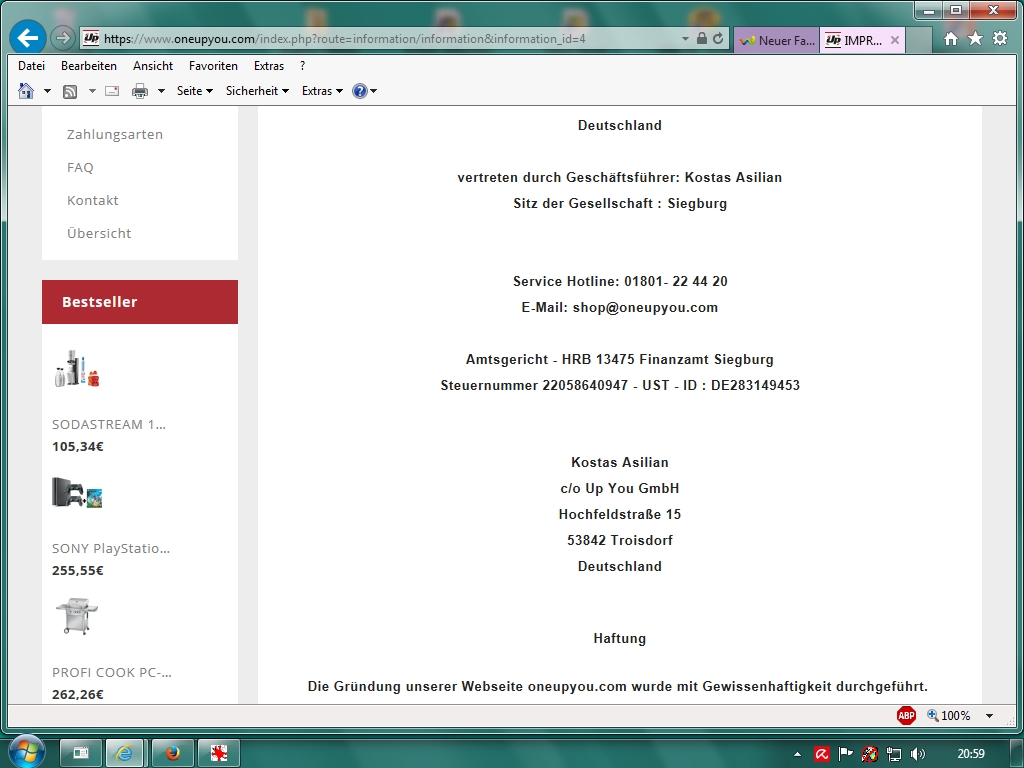
Task: Open the SONY PlayStation bestseller thumbnail
Action: click(x=77, y=493)
